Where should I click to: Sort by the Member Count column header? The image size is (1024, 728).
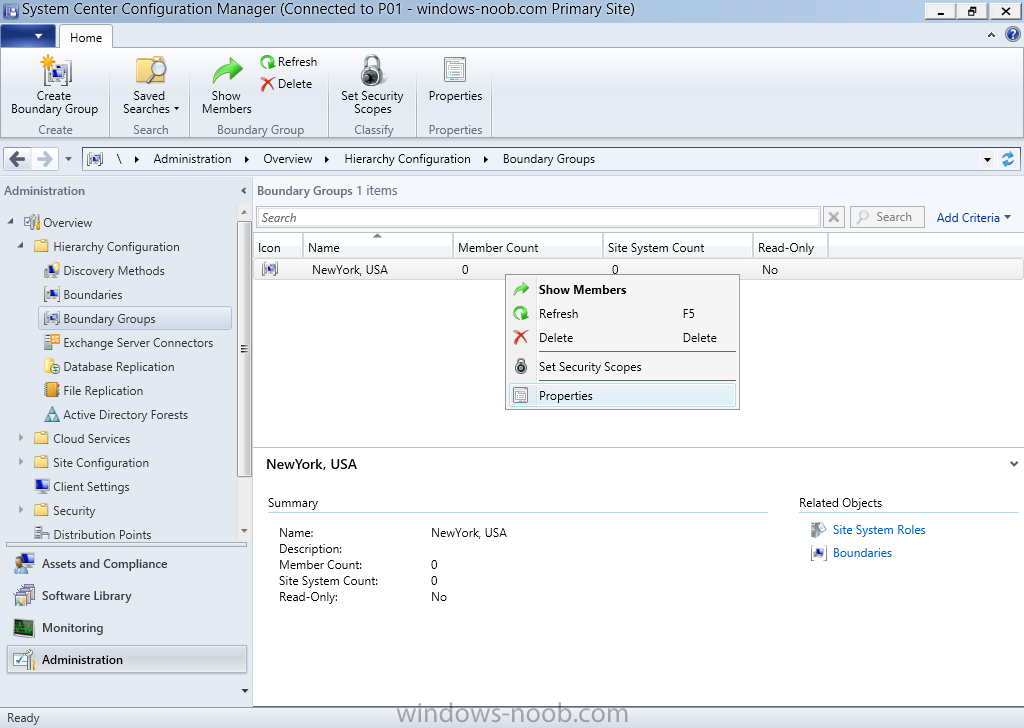tap(528, 247)
